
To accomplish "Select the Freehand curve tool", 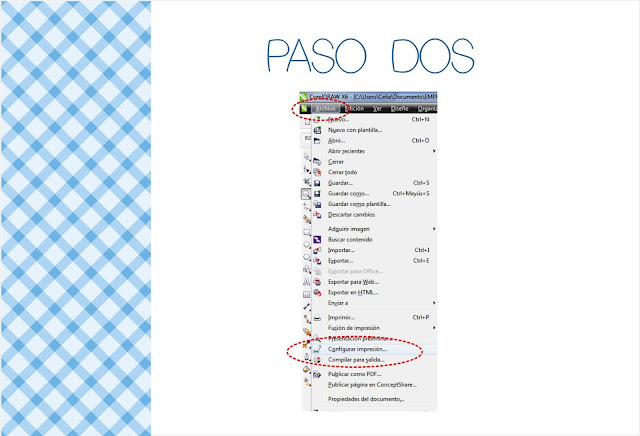I will click(306, 207).
